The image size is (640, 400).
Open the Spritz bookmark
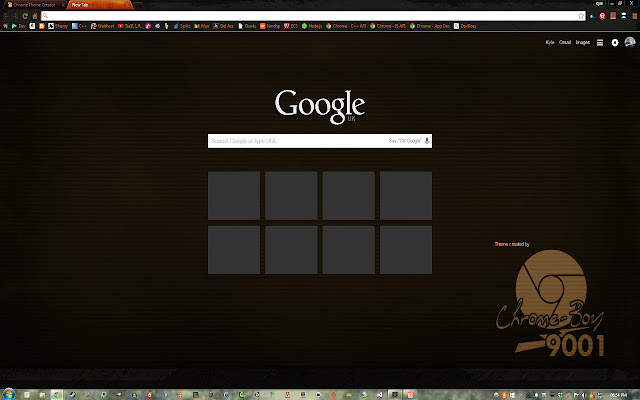coord(182,26)
